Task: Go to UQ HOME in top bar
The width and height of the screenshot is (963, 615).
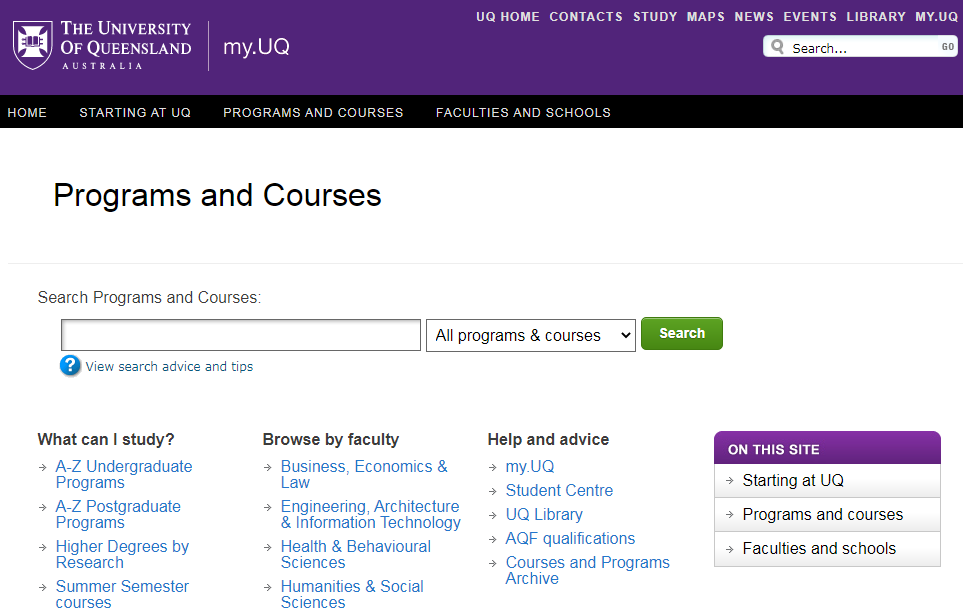Action: pyautogui.click(x=508, y=17)
